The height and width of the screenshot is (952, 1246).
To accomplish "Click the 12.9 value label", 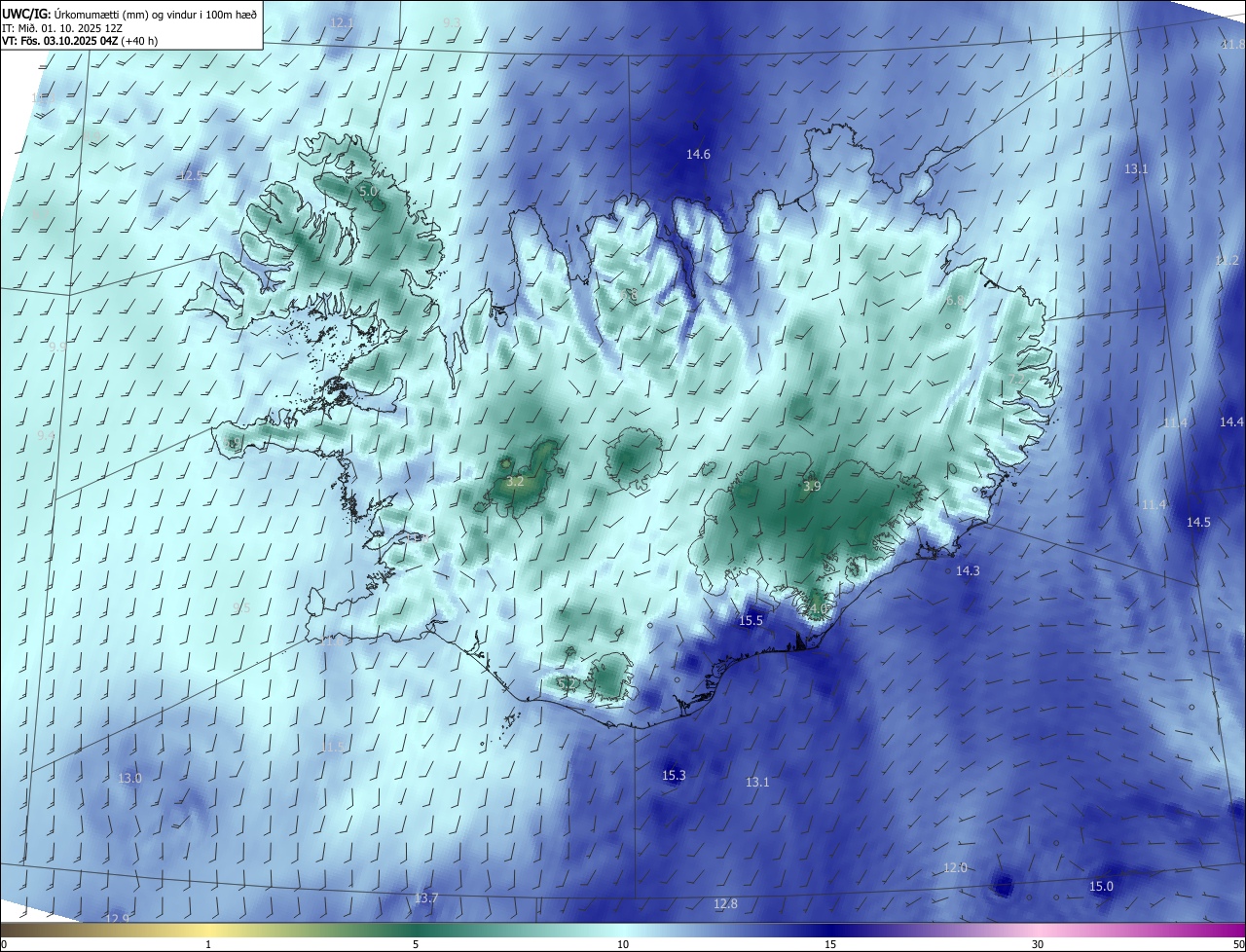I will pyautogui.click(x=117, y=919).
